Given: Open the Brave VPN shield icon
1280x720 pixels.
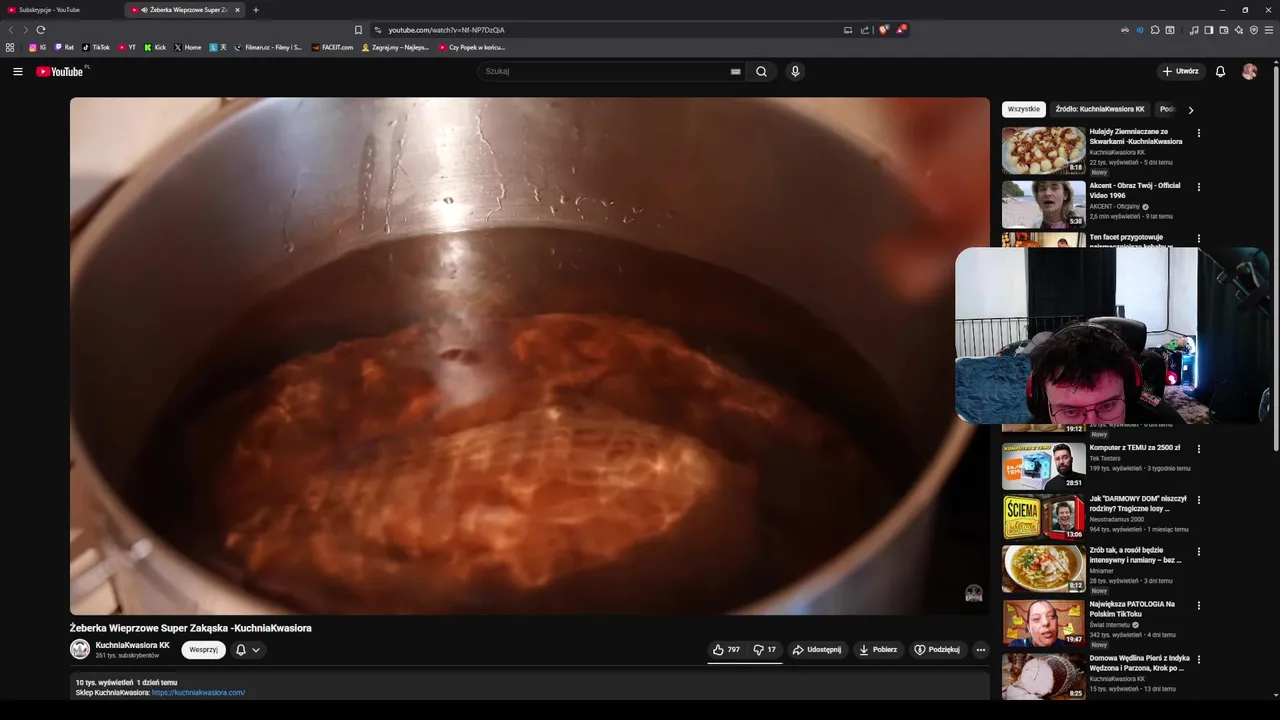Looking at the screenshot, I should [1254, 30].
